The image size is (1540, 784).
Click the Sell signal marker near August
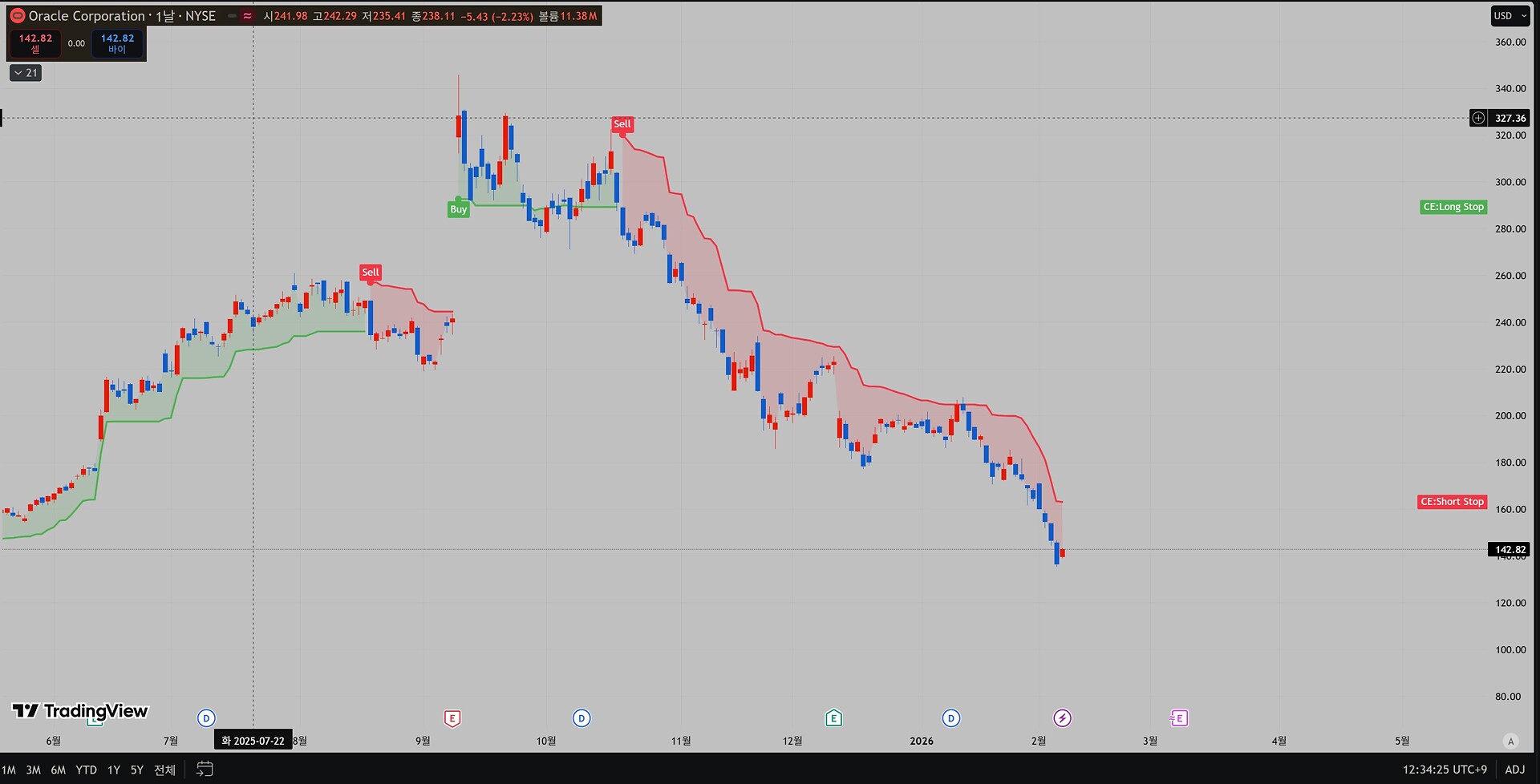[x=370, y=273]
